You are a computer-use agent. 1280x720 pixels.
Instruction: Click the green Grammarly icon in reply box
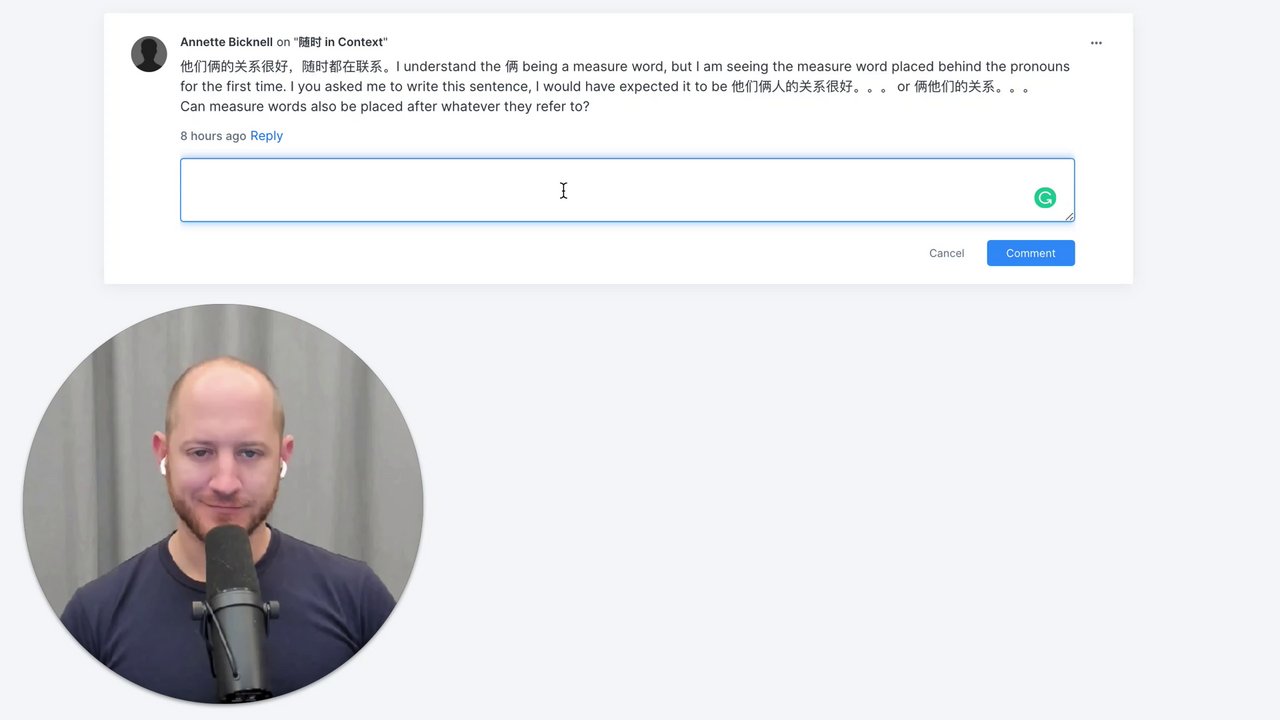click(x=1045, y=198)
